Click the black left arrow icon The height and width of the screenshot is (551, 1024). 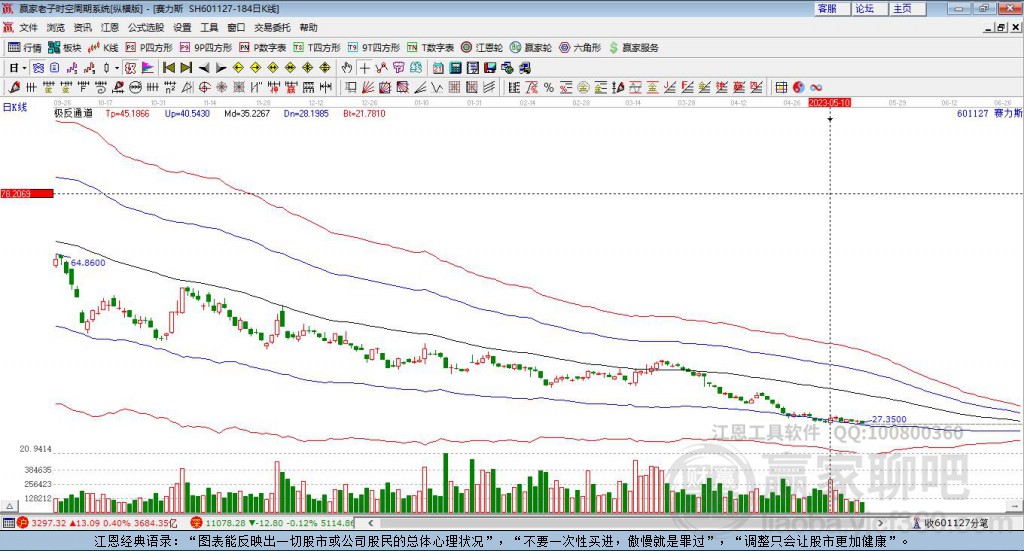204,68
